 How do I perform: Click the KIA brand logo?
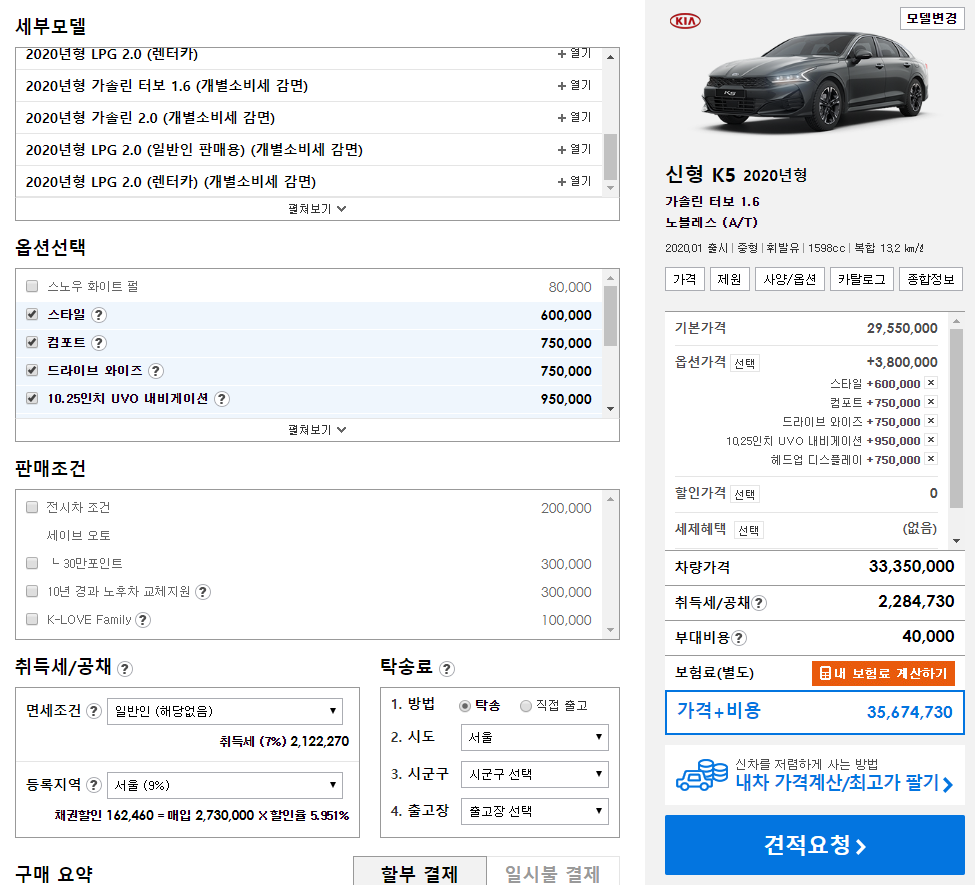click(685, 21)
